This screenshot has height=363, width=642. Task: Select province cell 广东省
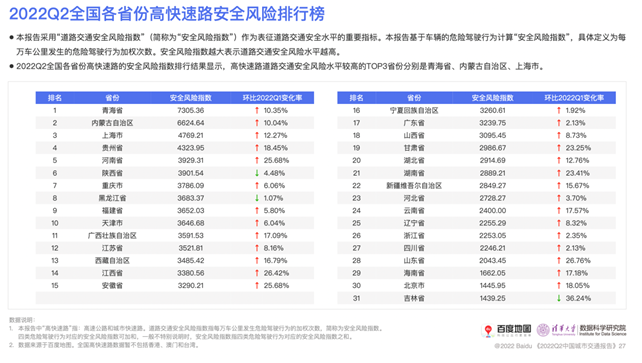coord(414,123)
